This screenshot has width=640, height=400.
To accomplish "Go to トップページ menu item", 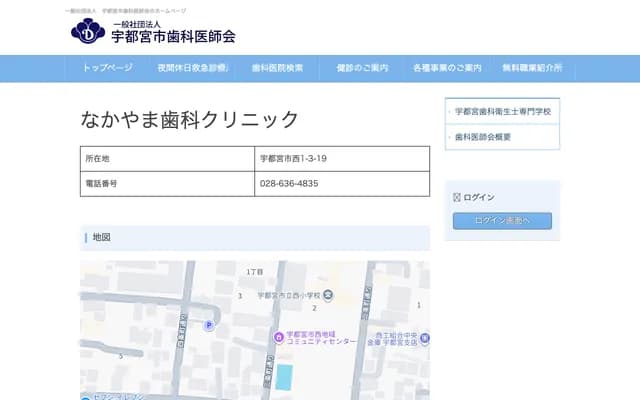I will click(107, 68).
